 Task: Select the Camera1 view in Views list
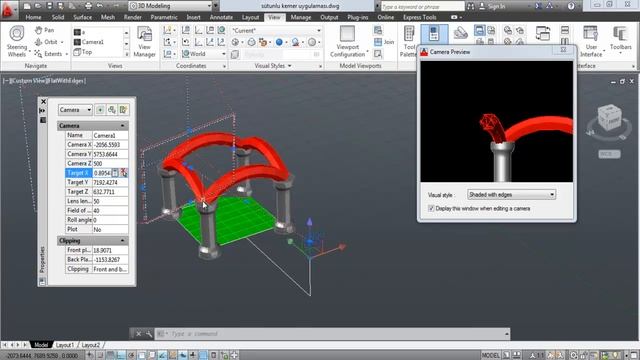[89, 42]
